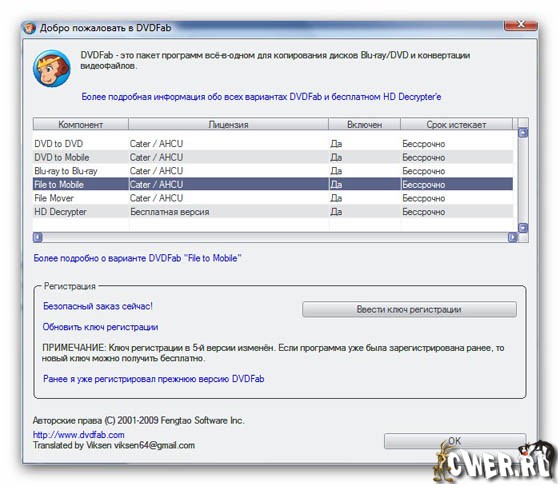Click the title bar DVDFab app icon
Viewport: 560px width, 486px height.
coord(30,28)
